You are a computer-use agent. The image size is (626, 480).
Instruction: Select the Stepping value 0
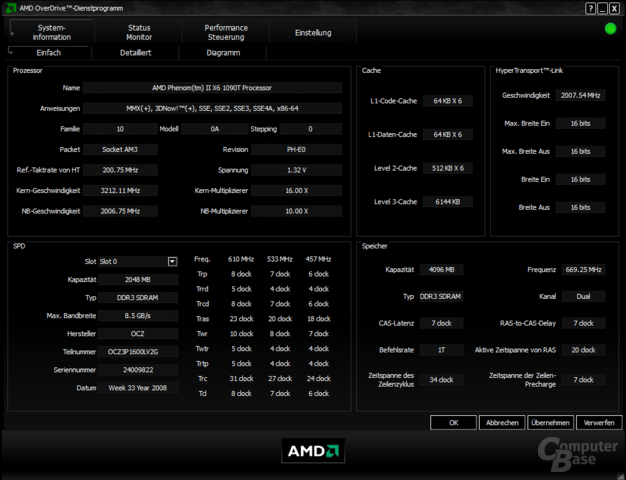310,129
